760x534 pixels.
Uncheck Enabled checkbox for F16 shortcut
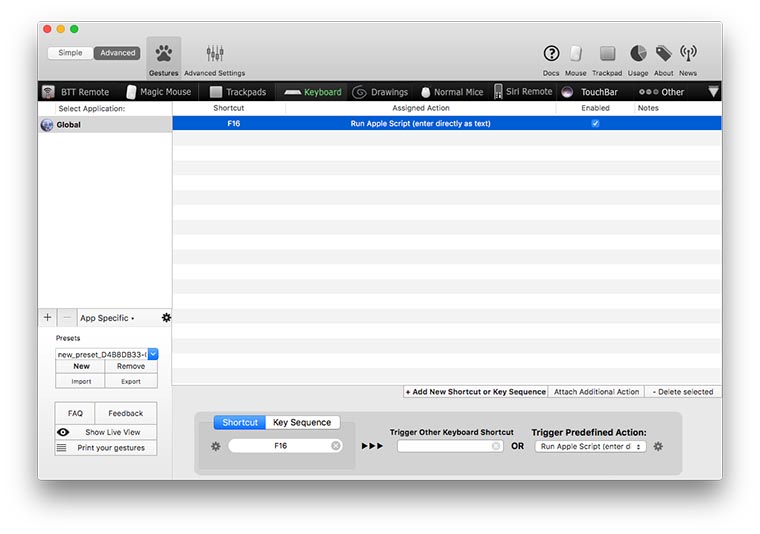[x=595, y=124]
